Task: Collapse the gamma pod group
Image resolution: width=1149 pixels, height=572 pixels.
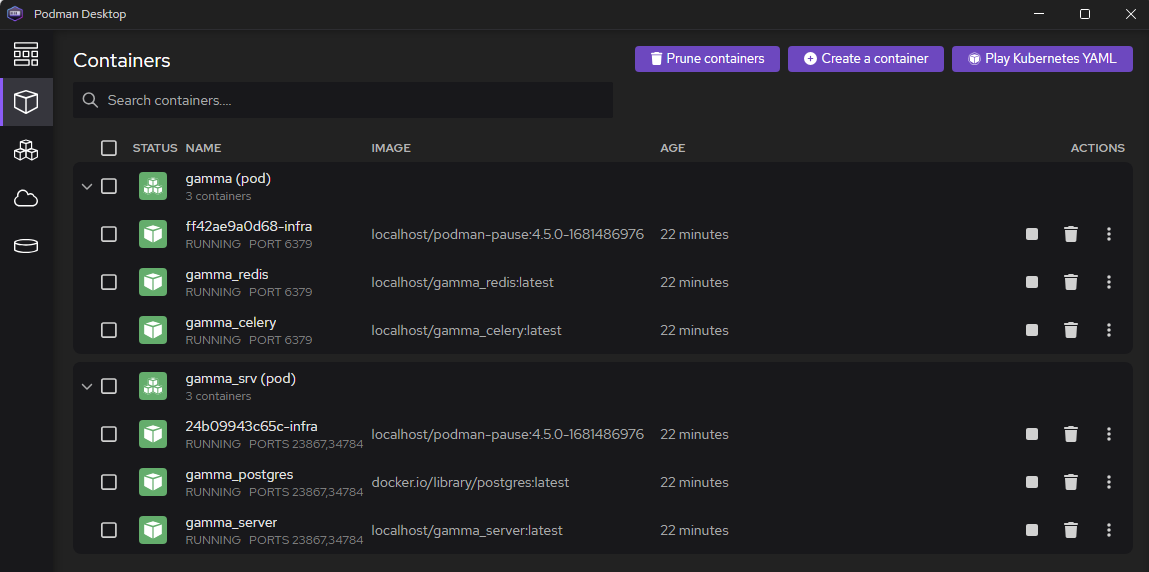Action: coord(87,186)
